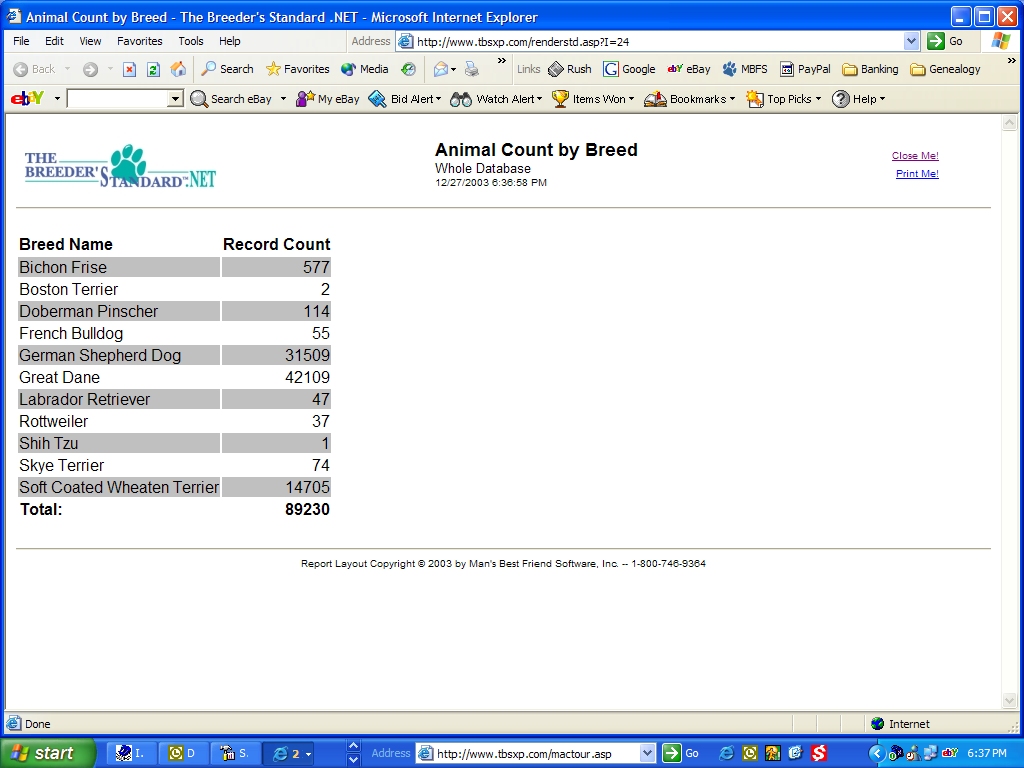1024x768 pixels.
Task: Open the Favorites star toolbar button
Action: [297, 69]
